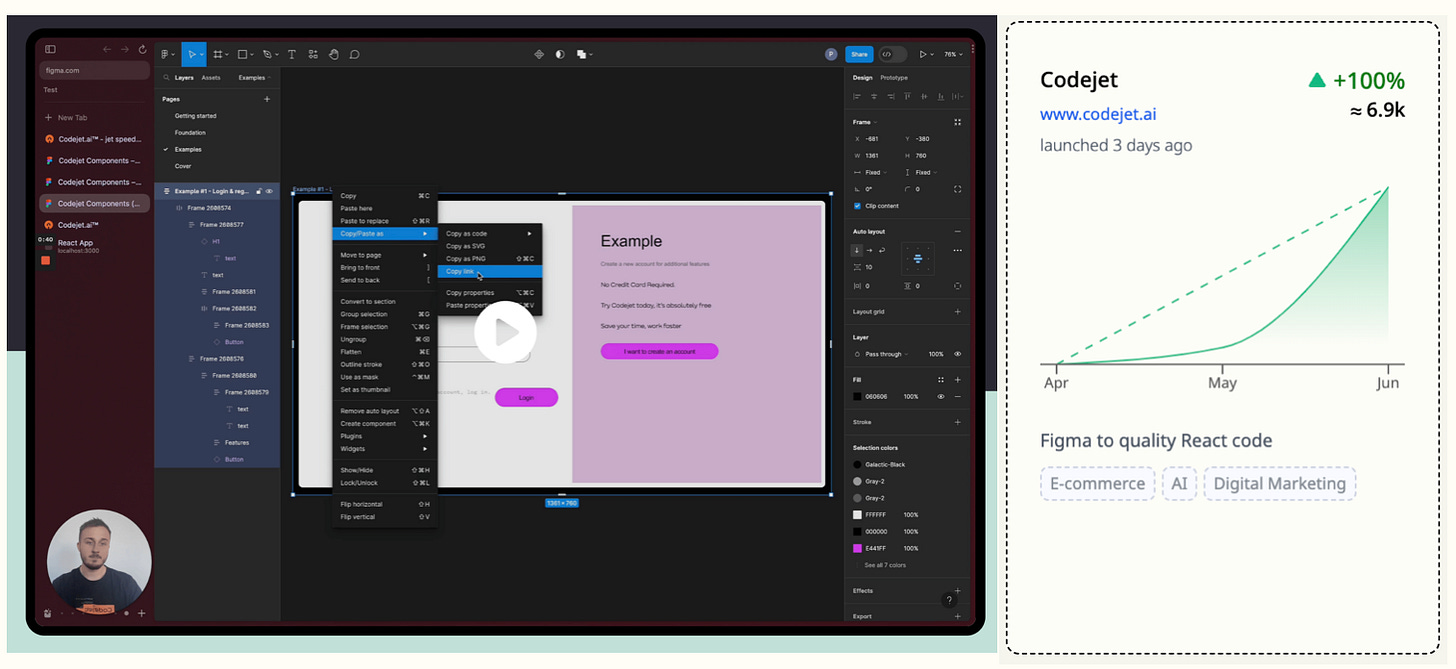This screenshot has width=1456, height=669.
Task: Open the Frame type dropdown
Action: 863,122
